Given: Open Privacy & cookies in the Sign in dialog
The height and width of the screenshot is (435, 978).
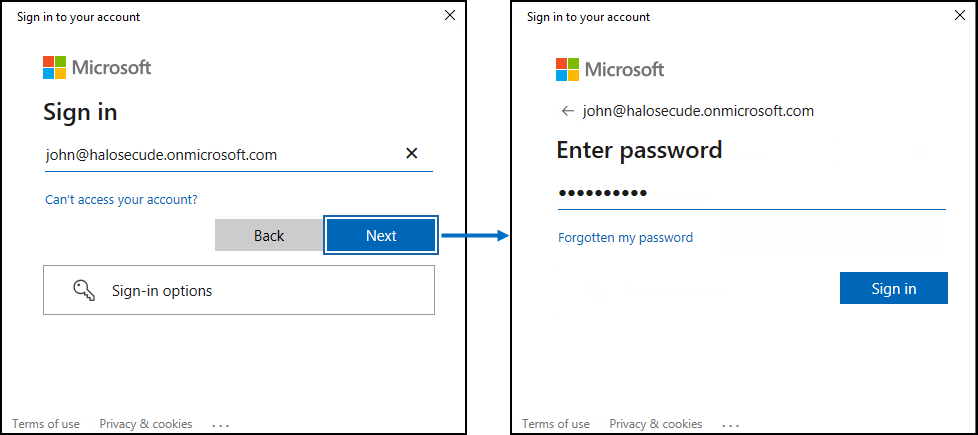Looking at the screenshot, I should pos(146,424).
